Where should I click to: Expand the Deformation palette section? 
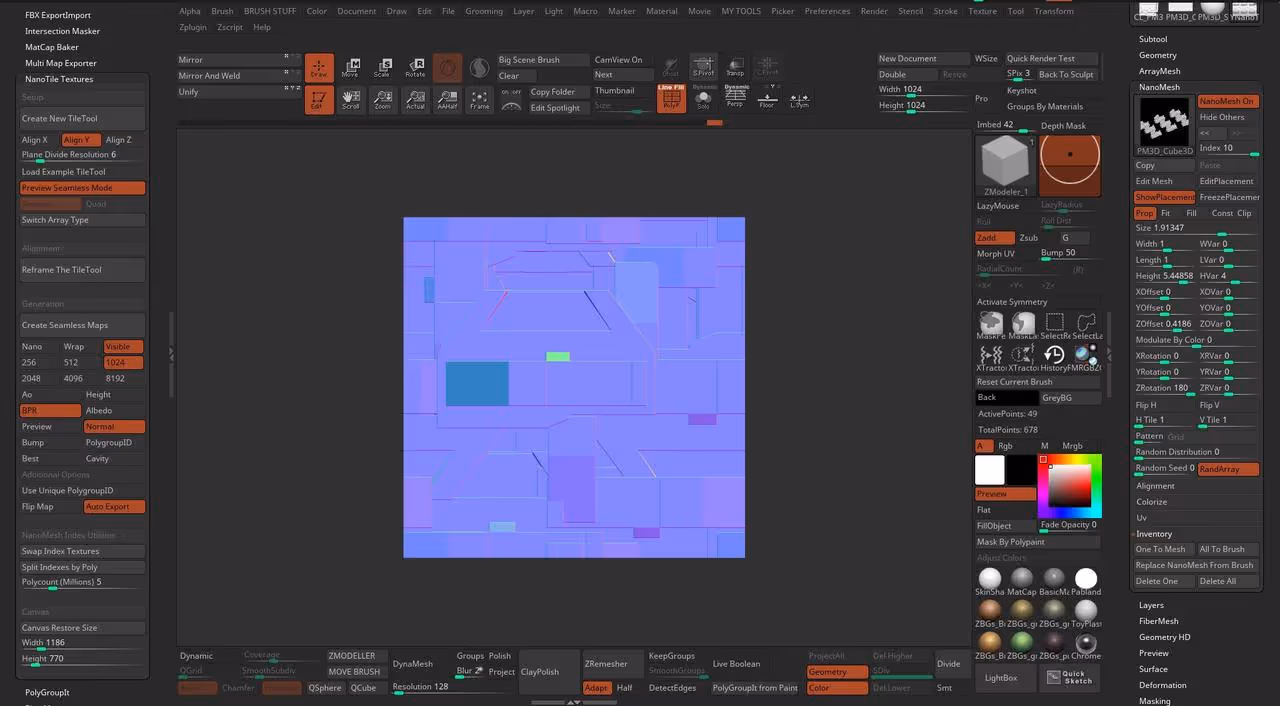coord(1163,685)
